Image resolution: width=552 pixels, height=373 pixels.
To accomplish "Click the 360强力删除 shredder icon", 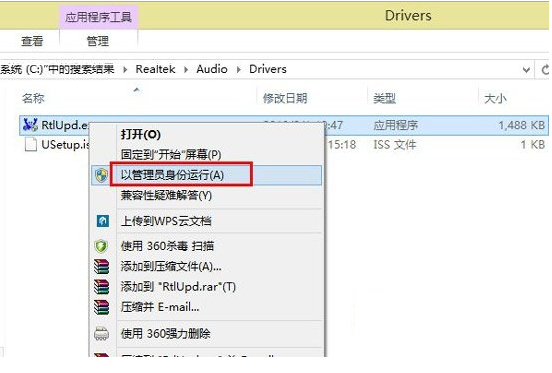I will [x=101, y=333].
